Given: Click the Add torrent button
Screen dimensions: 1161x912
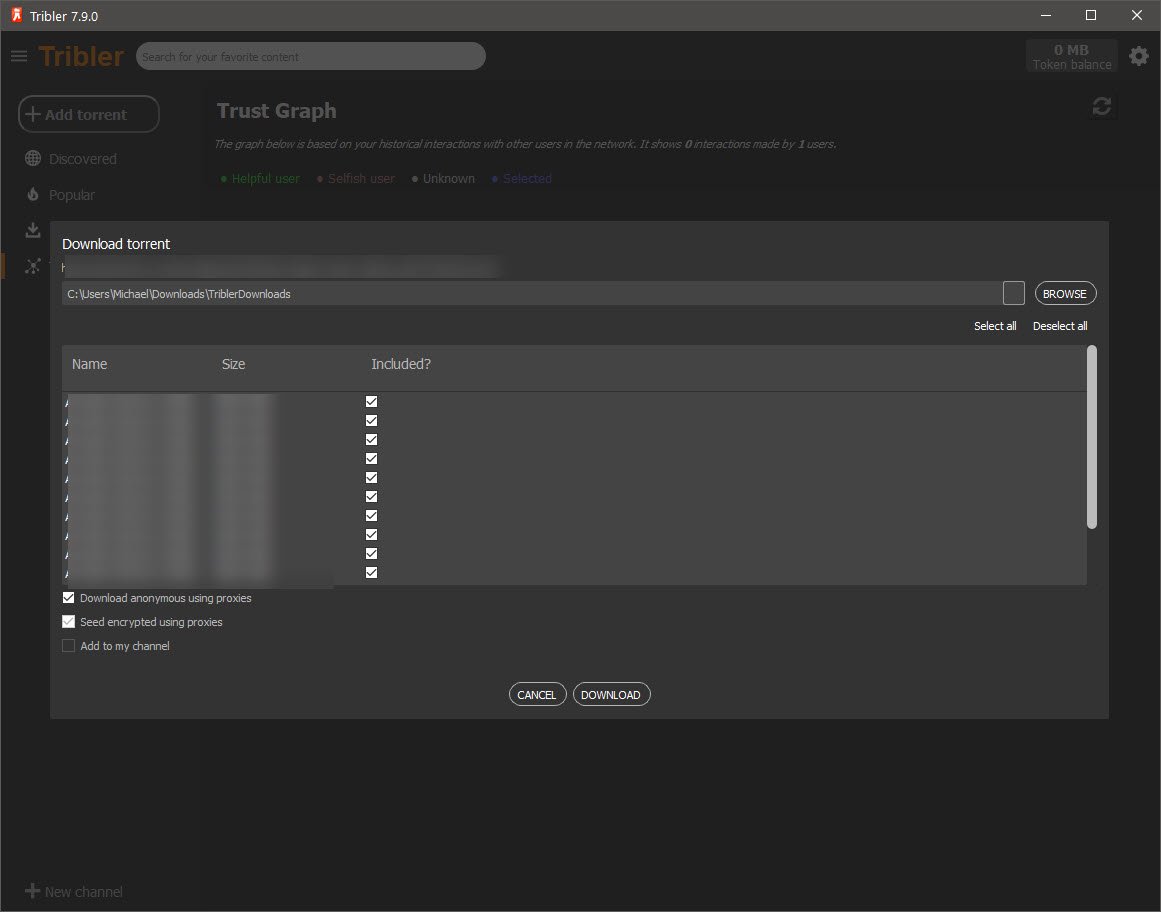Looking at the screenshot, I should pyautogui.click(x=89, y=114).
